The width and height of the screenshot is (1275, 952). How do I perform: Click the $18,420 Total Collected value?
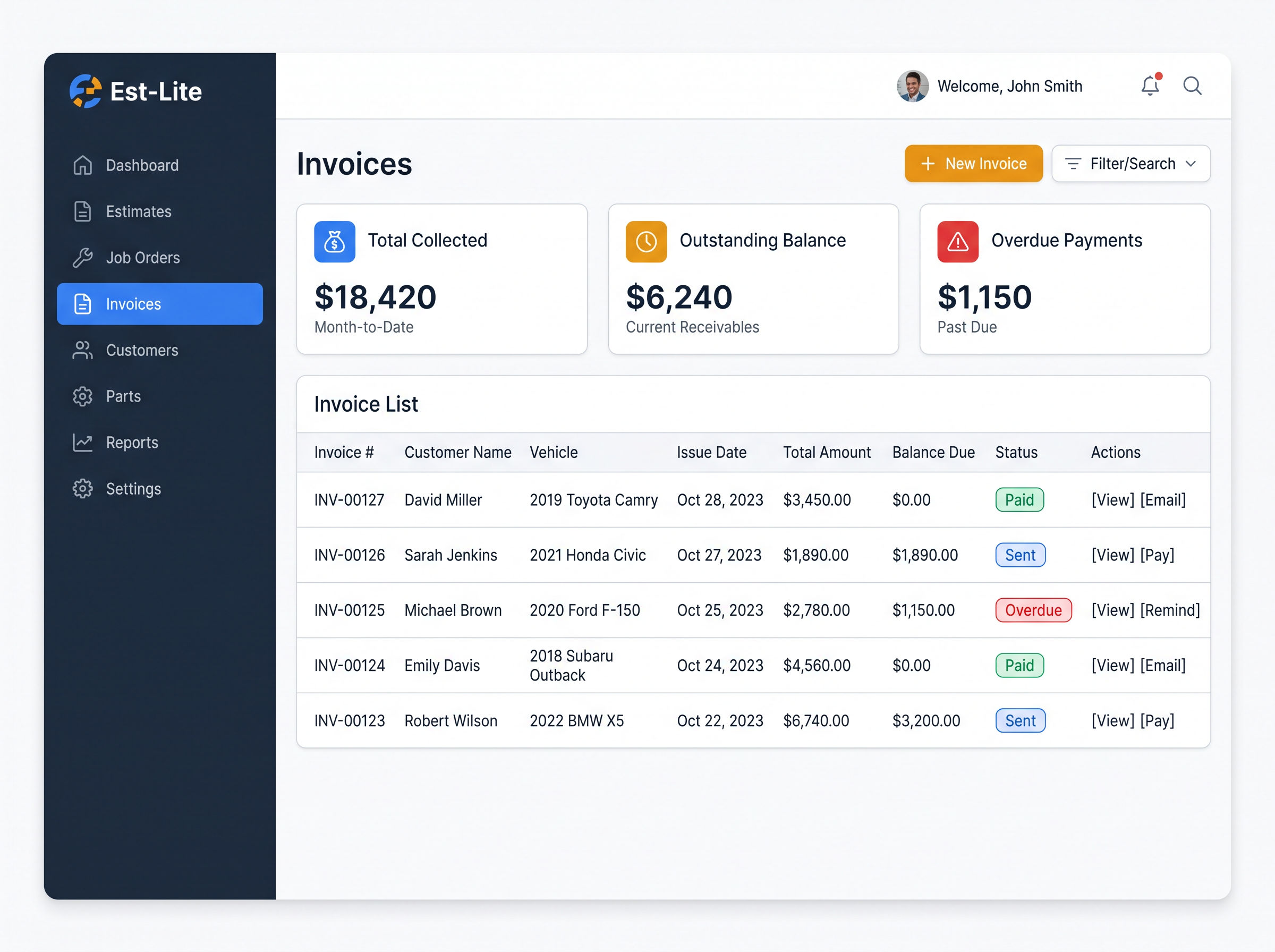pos(376,297)
